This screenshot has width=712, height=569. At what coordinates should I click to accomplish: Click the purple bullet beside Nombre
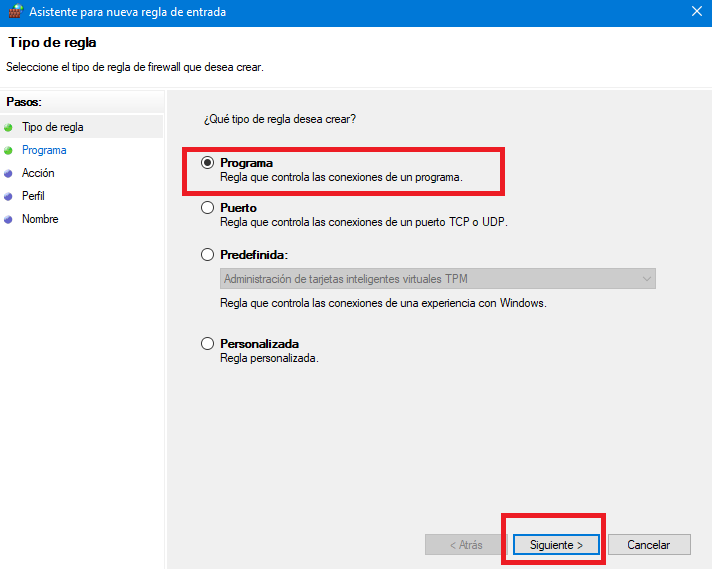click(x=8, y=219)
